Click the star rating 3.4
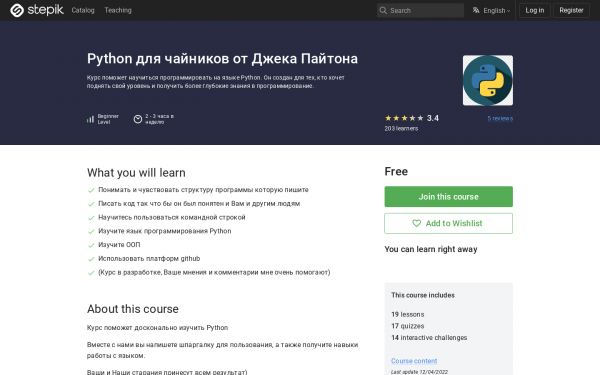Screen dimensions: 600x375 point(412,118)
